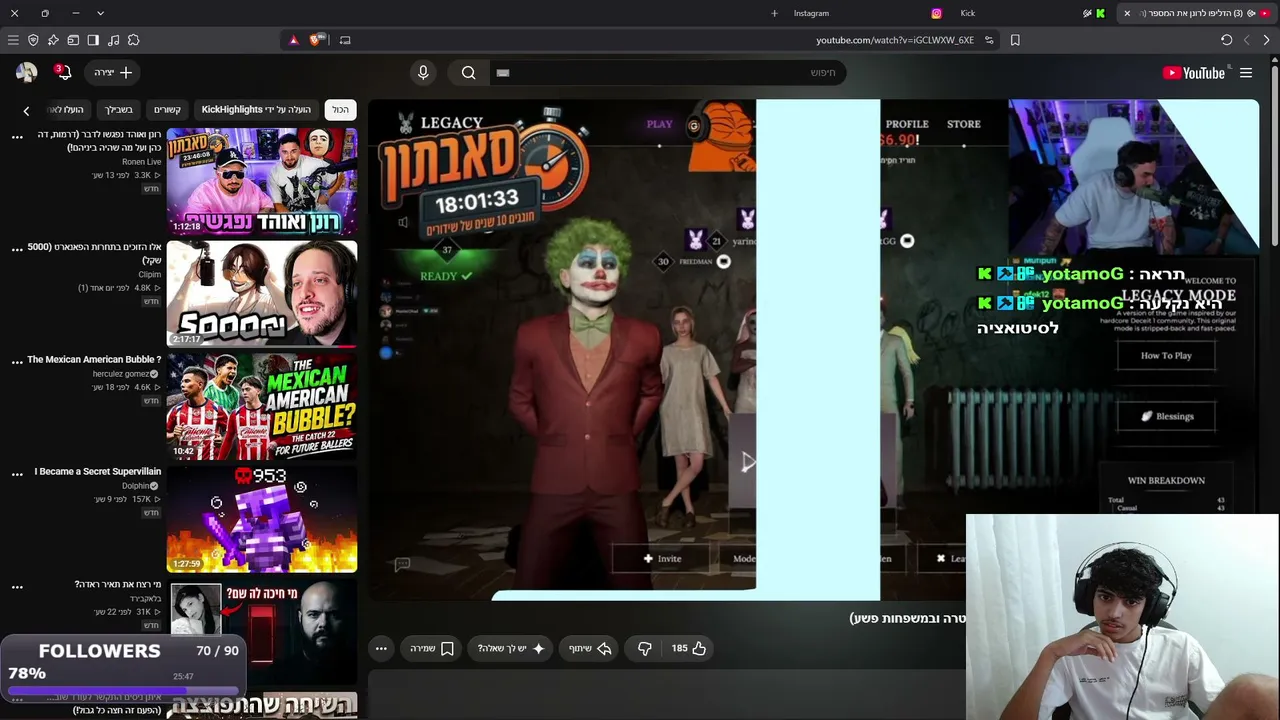
Task: Select the הכול filter chip
Action: [x=341, y=109]
